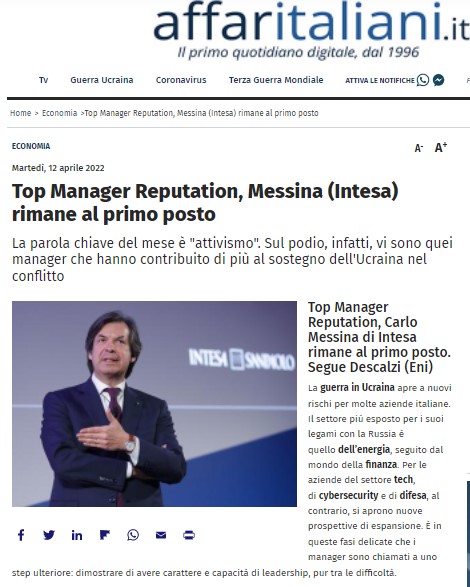
Task: Share article via LinkedIn icon
Action: (x=77, y=535)
